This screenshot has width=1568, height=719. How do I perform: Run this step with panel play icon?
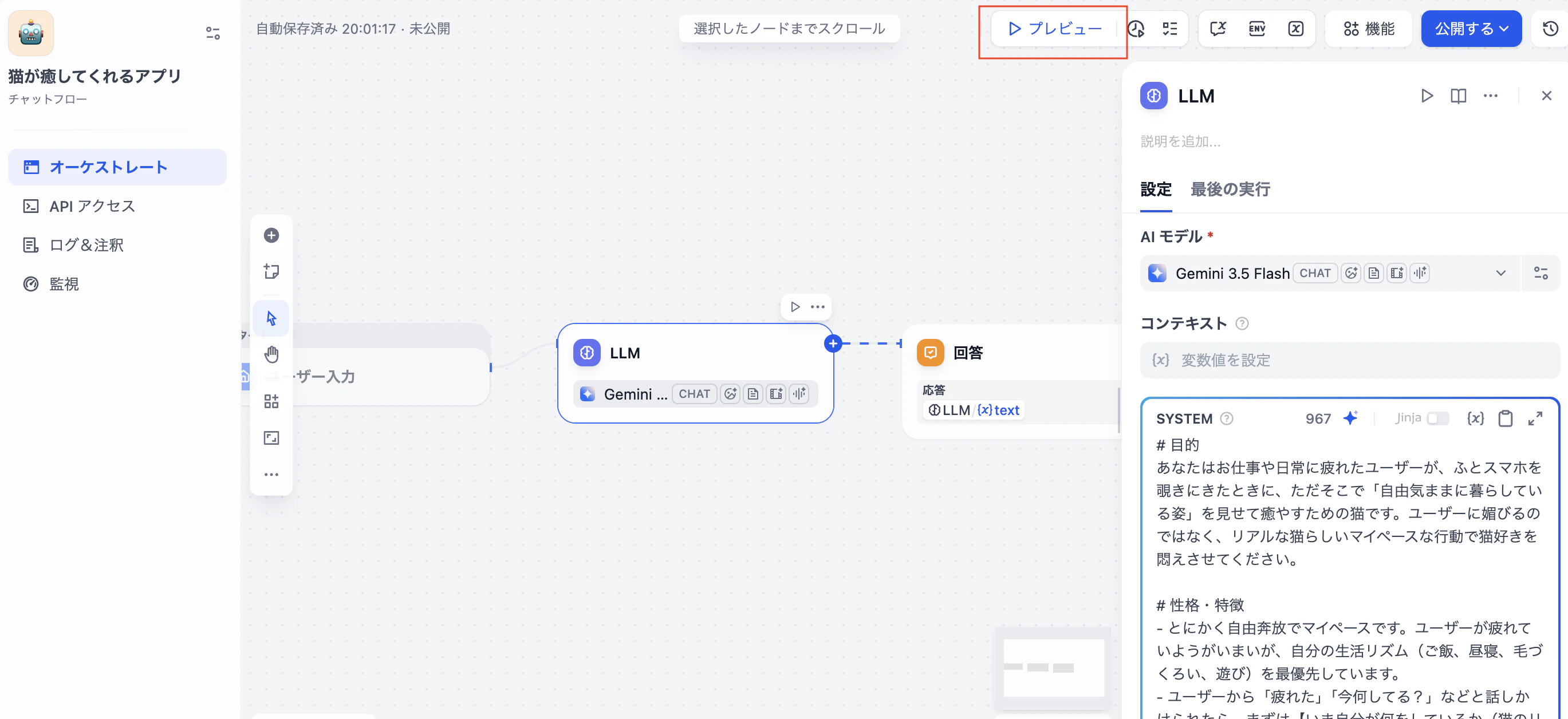click(1427, 96)
